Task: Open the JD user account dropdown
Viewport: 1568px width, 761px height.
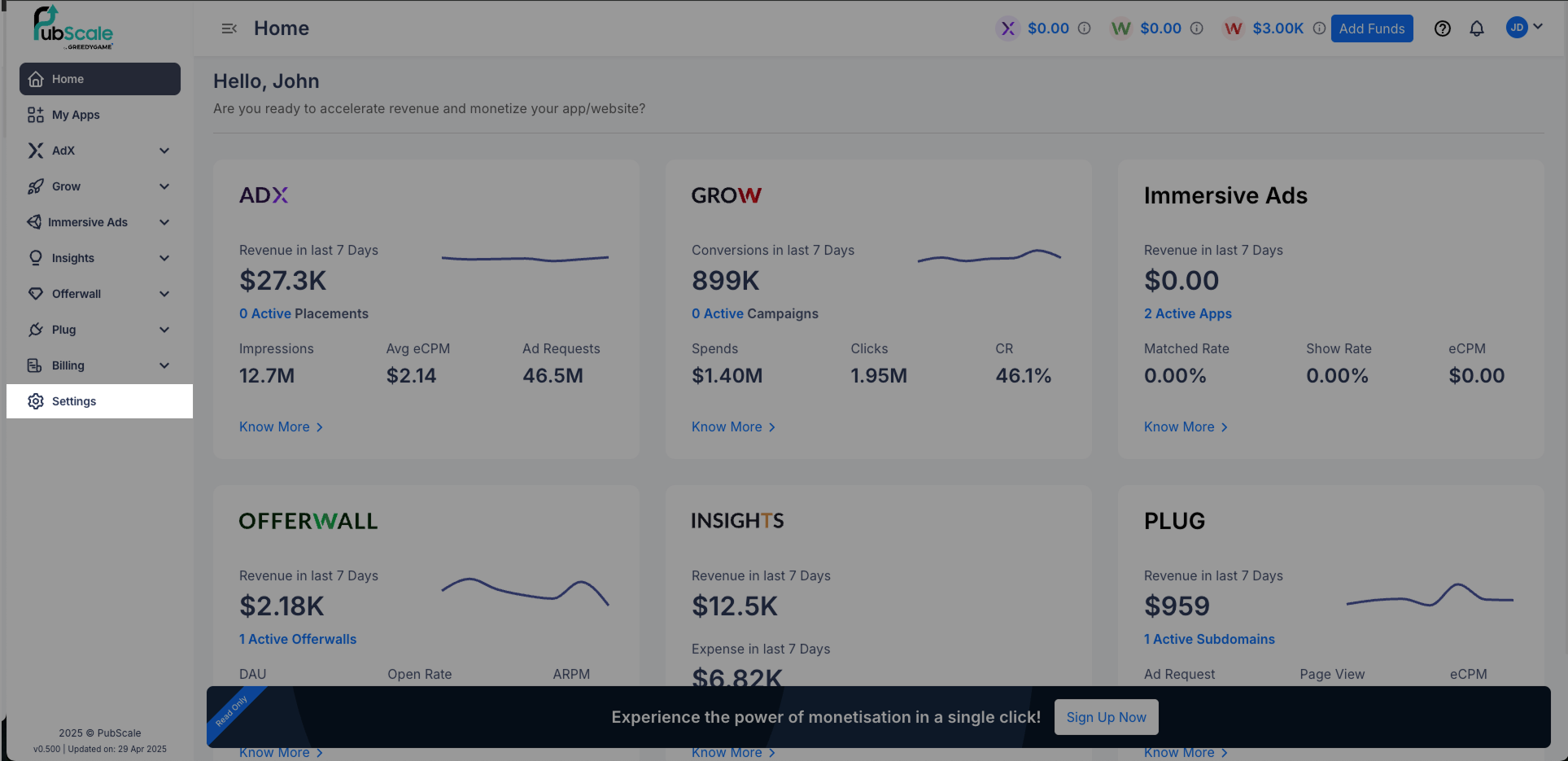Action: click(x=1524, y=28)
